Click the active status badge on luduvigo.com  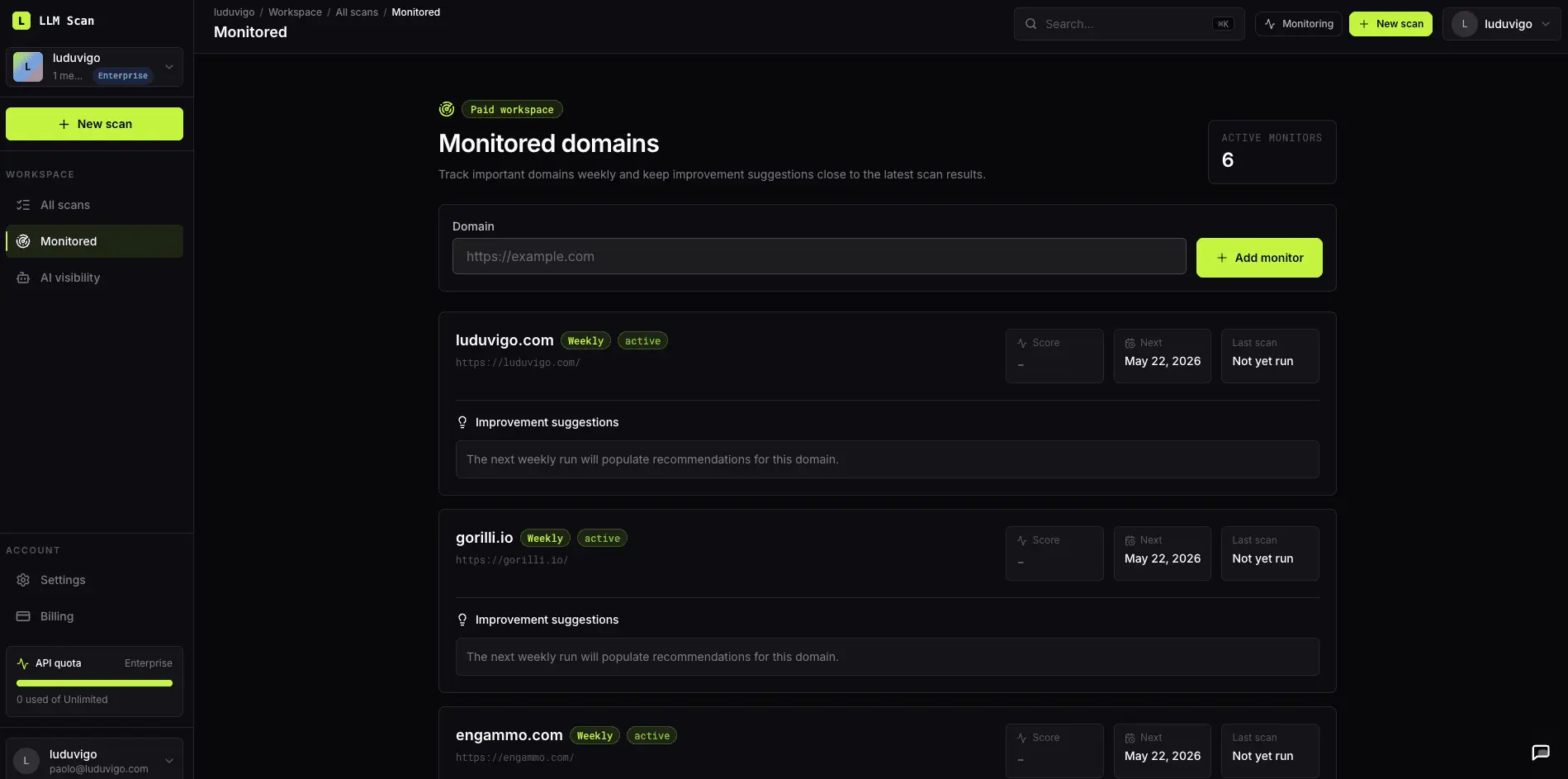(x=642, y=341)
